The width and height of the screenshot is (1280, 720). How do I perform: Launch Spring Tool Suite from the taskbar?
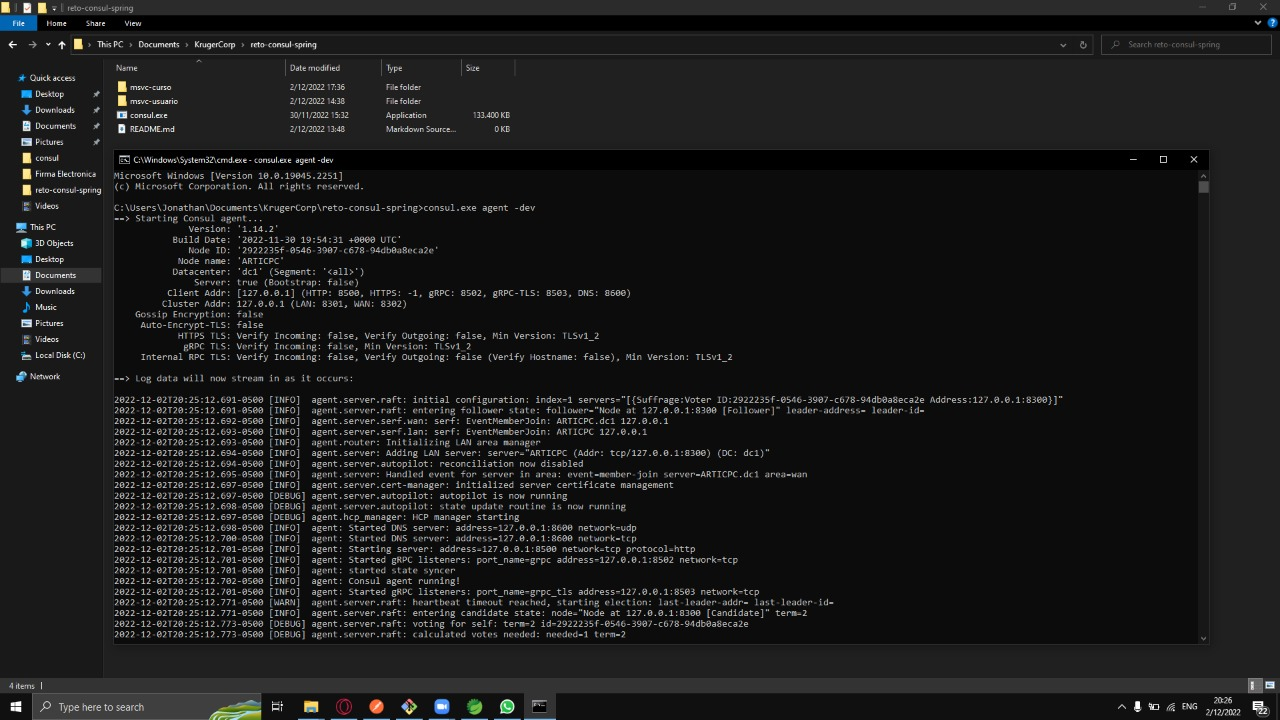[474, 707]
